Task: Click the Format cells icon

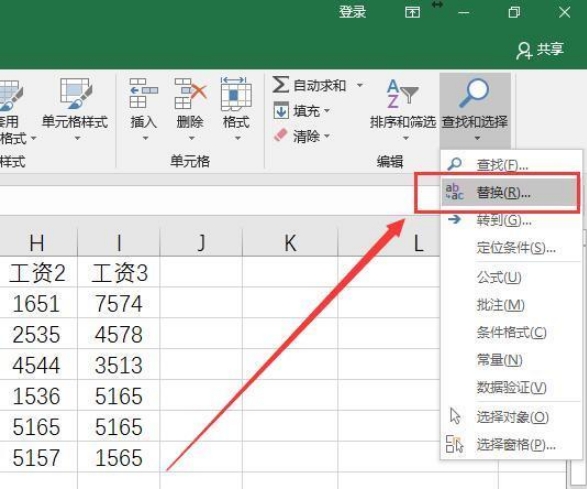Action: pyautogui.click(x=236, y=93)
